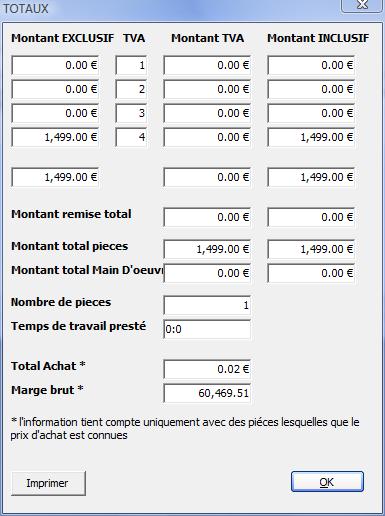
Task: Click the Total Achat amount field
Action: [x=207, y=369]
